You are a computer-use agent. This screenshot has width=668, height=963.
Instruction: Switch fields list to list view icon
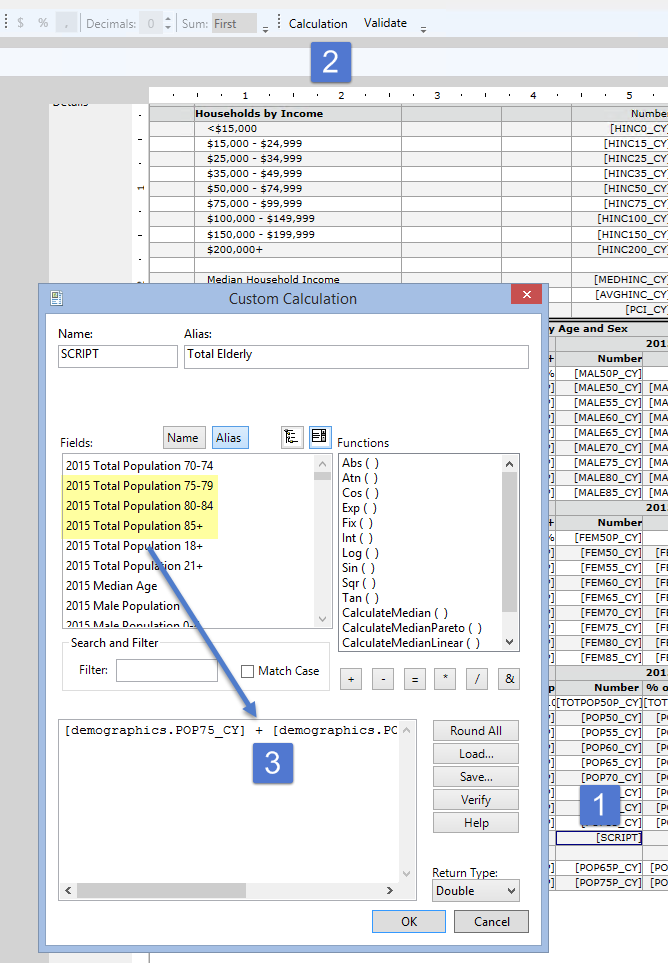(x=319, y=437)
